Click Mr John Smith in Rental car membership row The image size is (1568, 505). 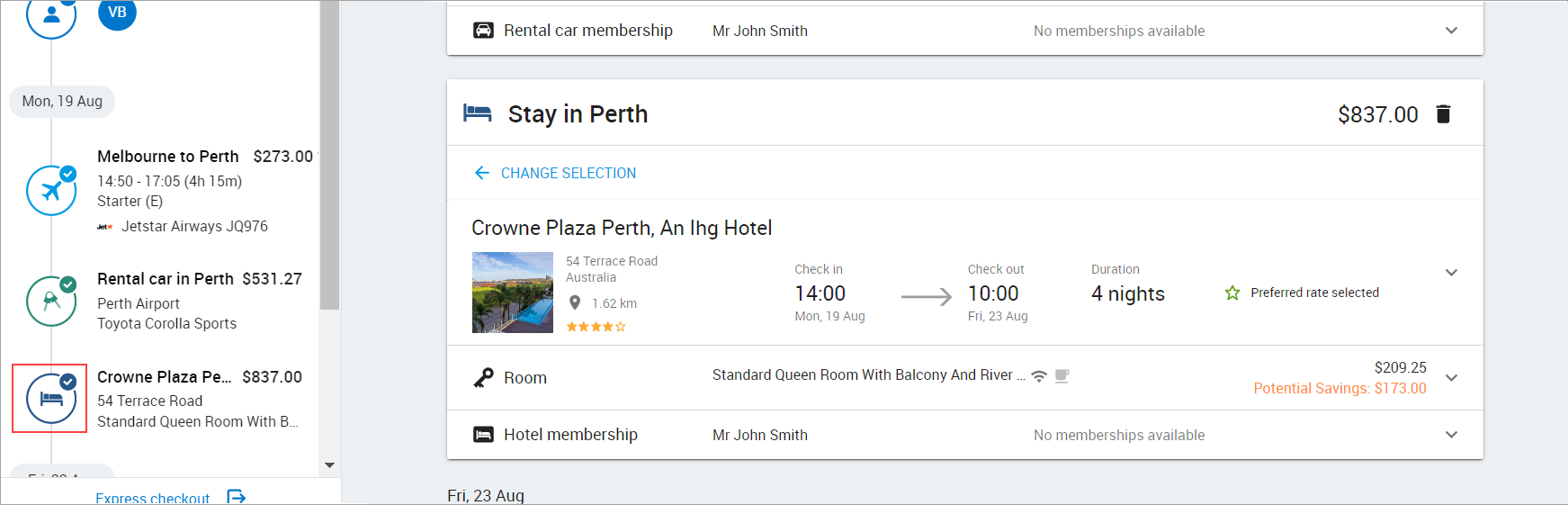click(760, 31)
